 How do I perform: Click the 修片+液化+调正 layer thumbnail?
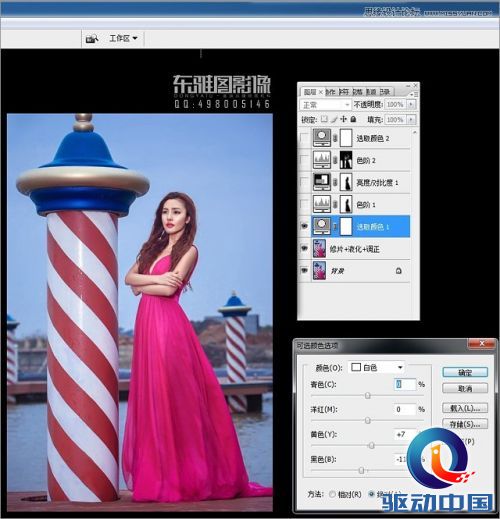(x=319, y=249)
